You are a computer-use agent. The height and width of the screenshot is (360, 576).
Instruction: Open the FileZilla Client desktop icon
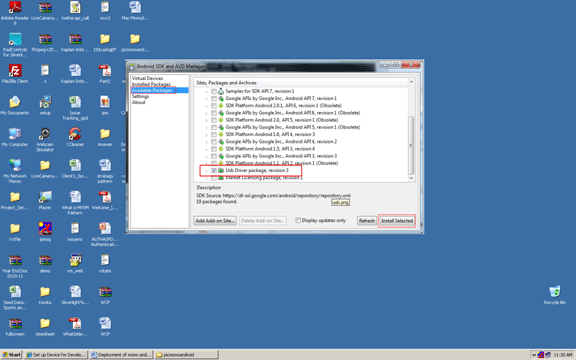coord(15,71)
